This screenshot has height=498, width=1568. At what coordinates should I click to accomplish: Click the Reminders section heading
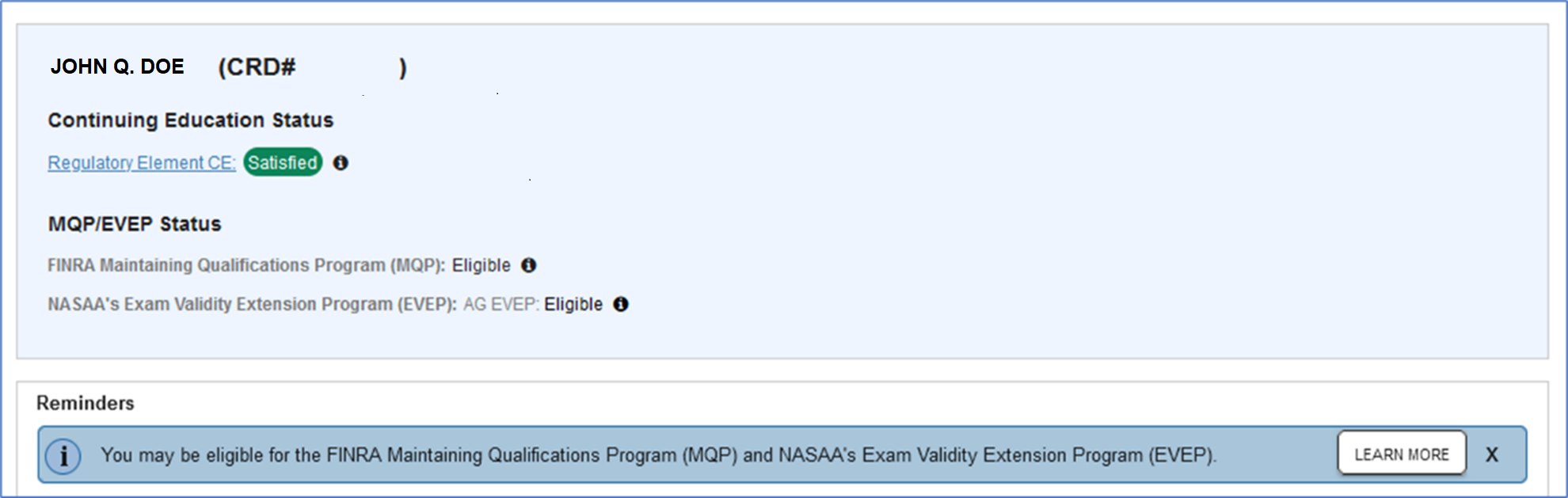click(86, 403)
